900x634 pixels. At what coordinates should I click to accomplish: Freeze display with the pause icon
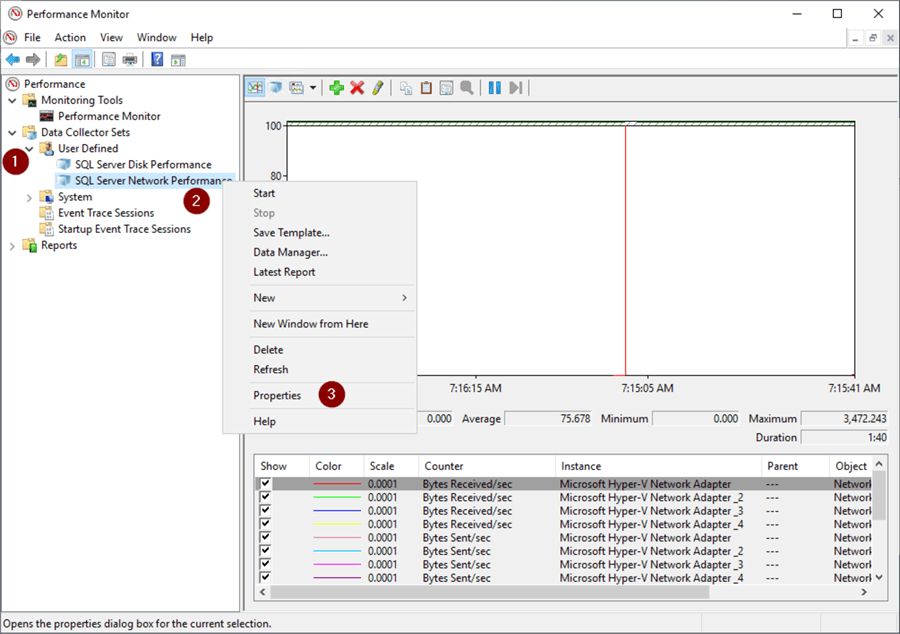[494, 88]
